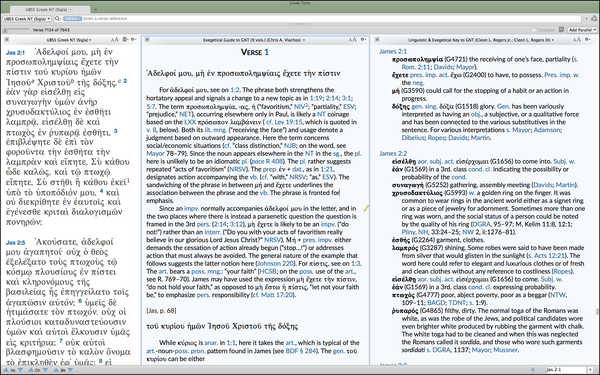Close the UBS5 Greek NT pane
600x375 pixels.
pos(7,39)
